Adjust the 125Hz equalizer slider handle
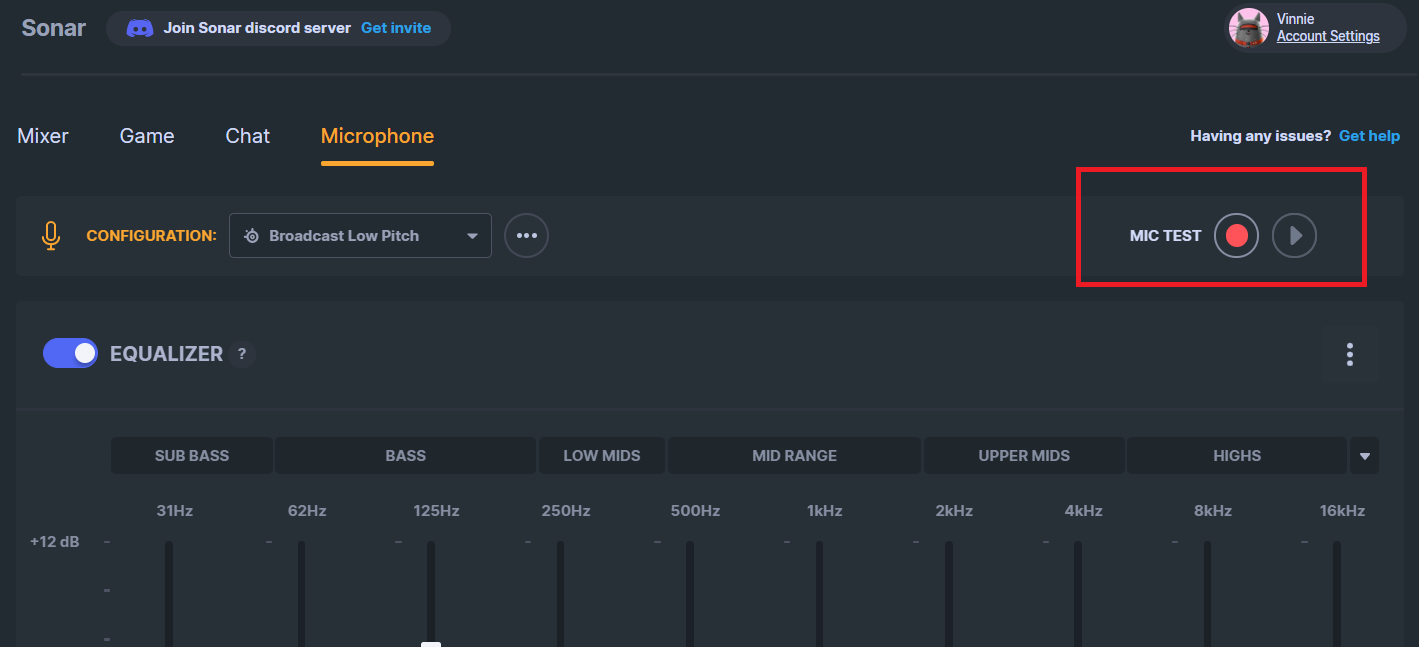The width and height of the screenshot is (1419, 647). coord(431,644)
